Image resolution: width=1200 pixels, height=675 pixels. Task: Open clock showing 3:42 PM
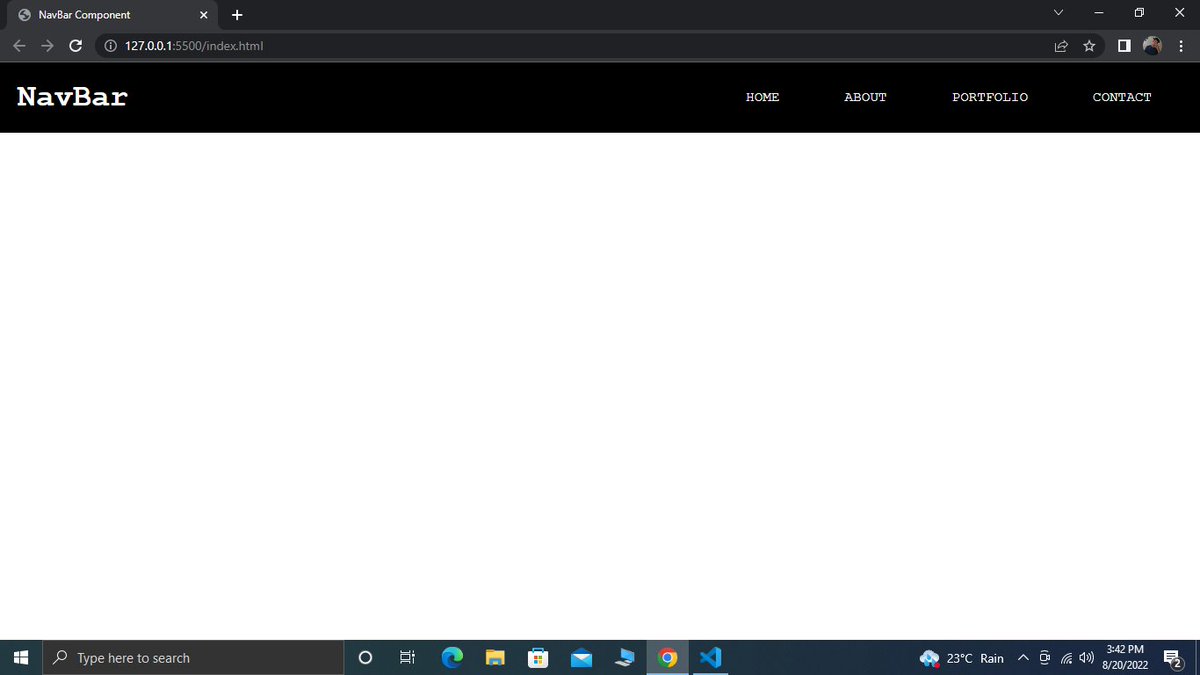tap(1125, 657)
